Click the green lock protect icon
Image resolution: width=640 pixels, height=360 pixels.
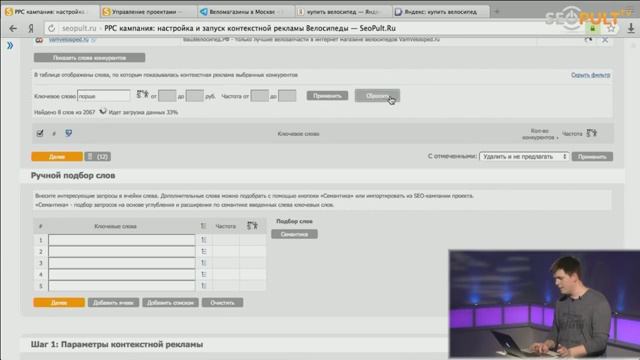592,28
